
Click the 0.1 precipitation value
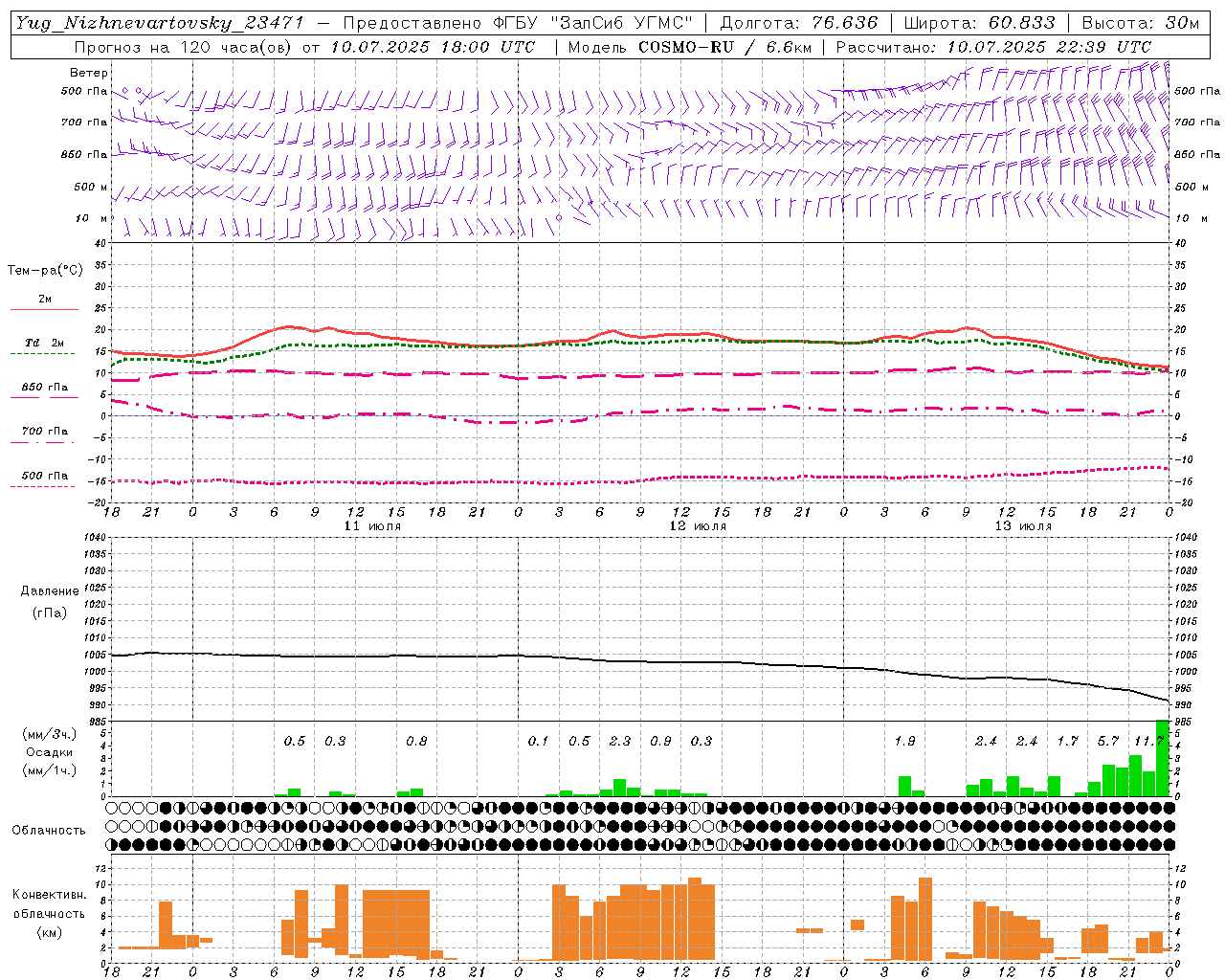(x=538, y=741)
